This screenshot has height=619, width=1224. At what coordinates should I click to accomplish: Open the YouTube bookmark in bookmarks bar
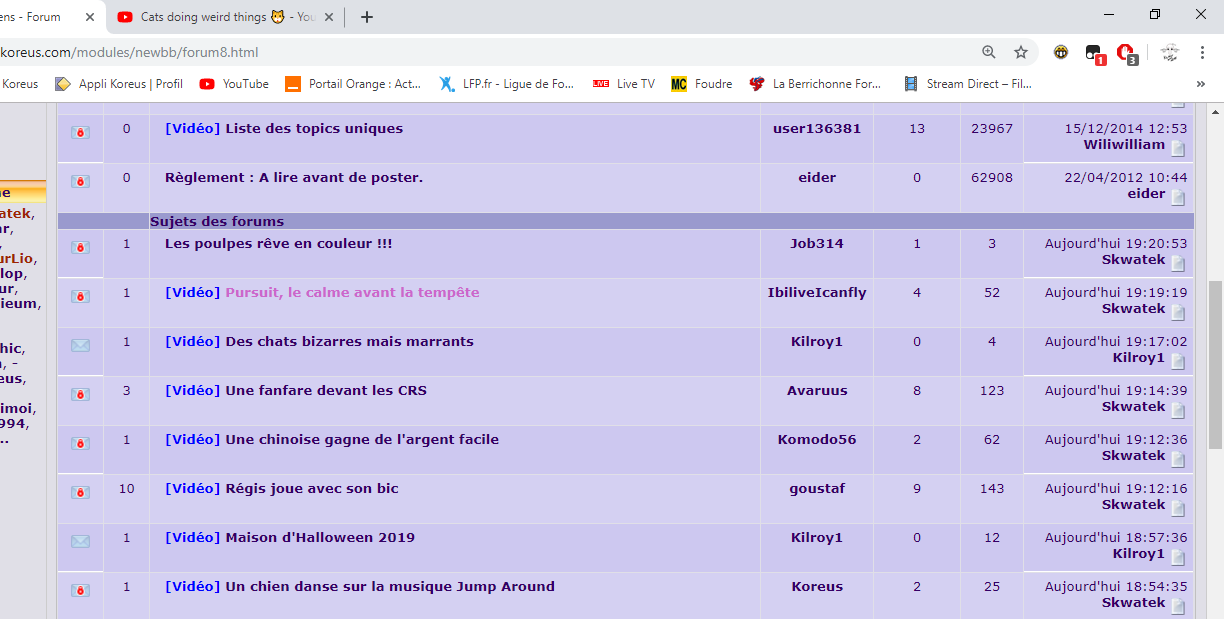234,84
